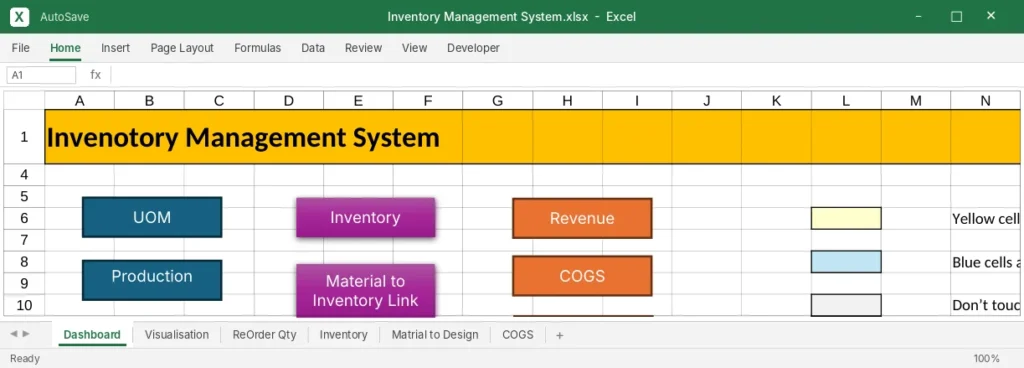Viewport: 1024px width, 368px height.
Task: Toggle the AutoSave option
Action: [64, 17]
